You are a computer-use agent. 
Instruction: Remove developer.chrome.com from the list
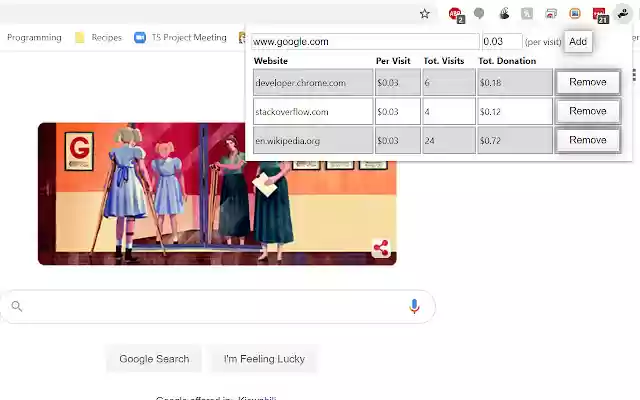click(x=588, y=82)
